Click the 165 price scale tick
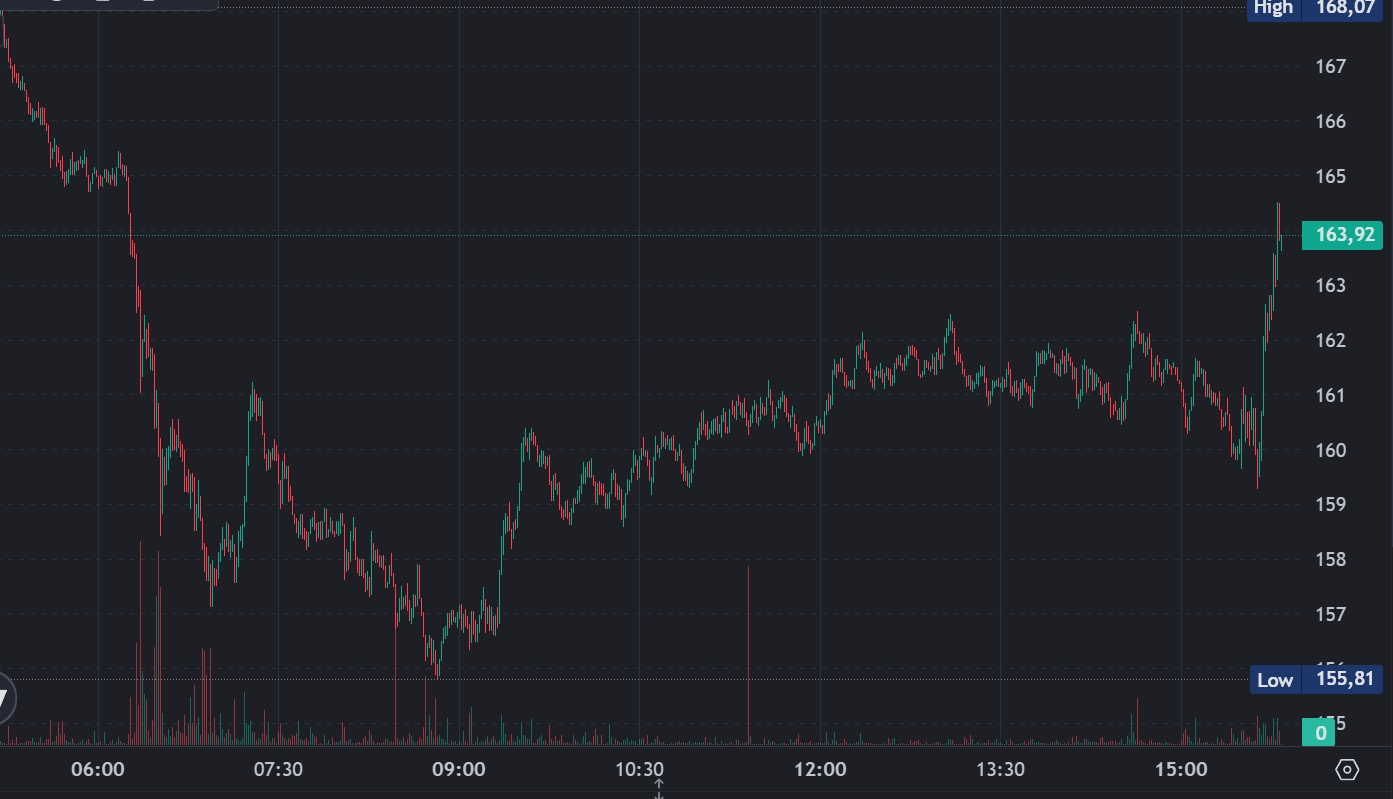1393x799 pixels. (x=1331, y=176)
